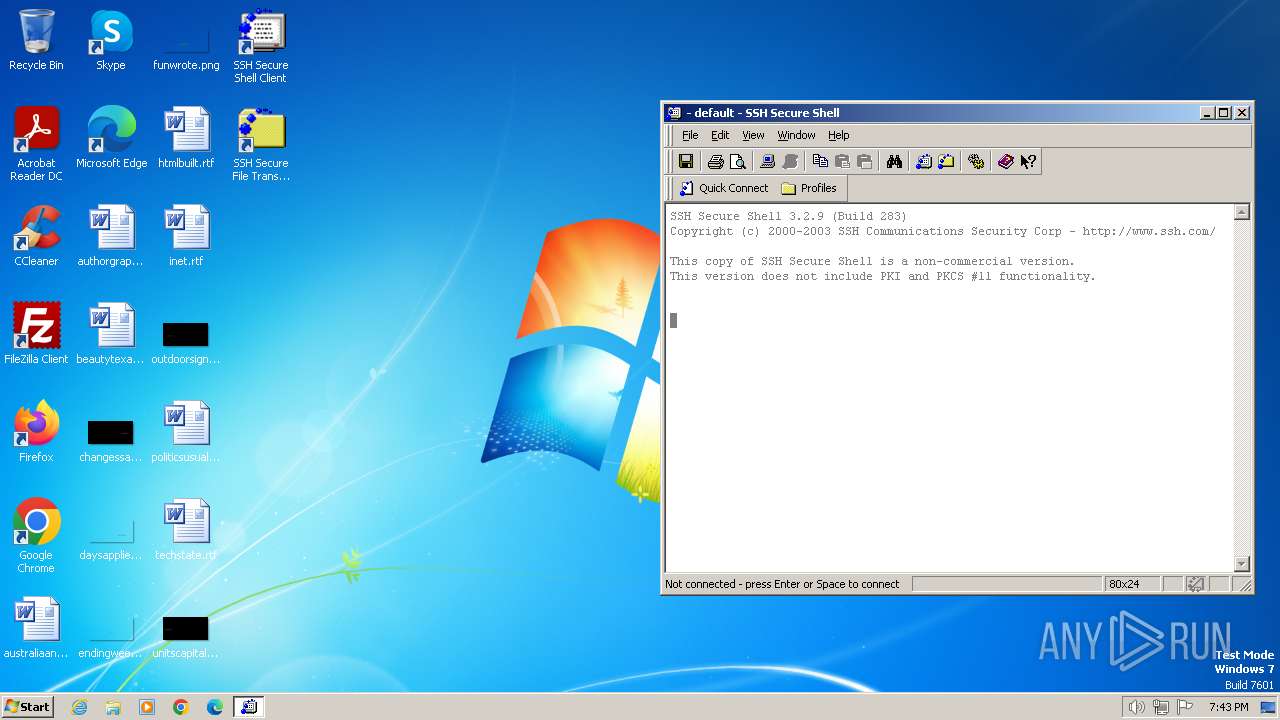This screenshot has width=1280, height=720.
Task: Select the Firefox desktop shortcut
Action: (x=36, y=432)
